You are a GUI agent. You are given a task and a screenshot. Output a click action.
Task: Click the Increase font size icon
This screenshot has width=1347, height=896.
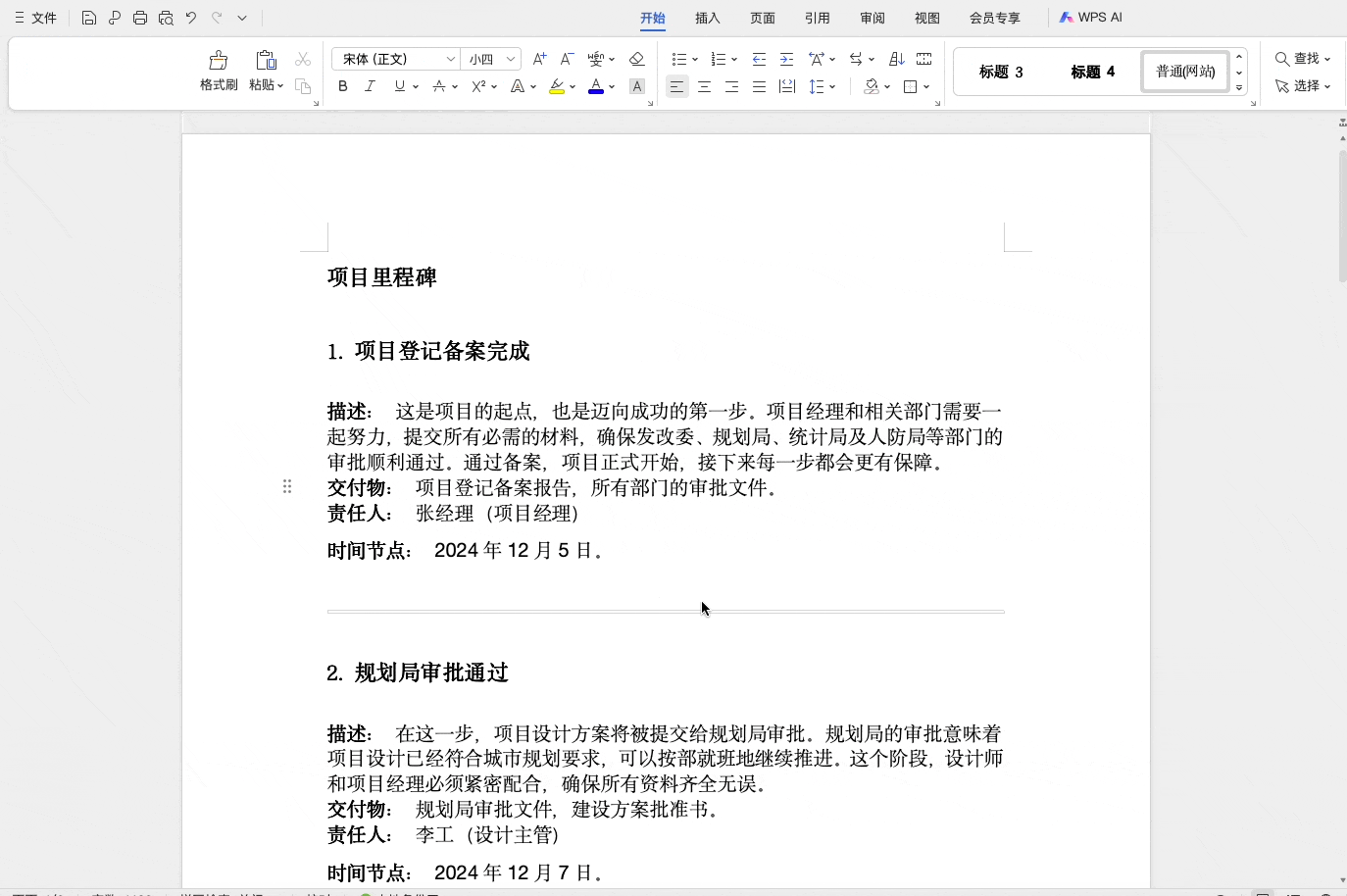539,59
